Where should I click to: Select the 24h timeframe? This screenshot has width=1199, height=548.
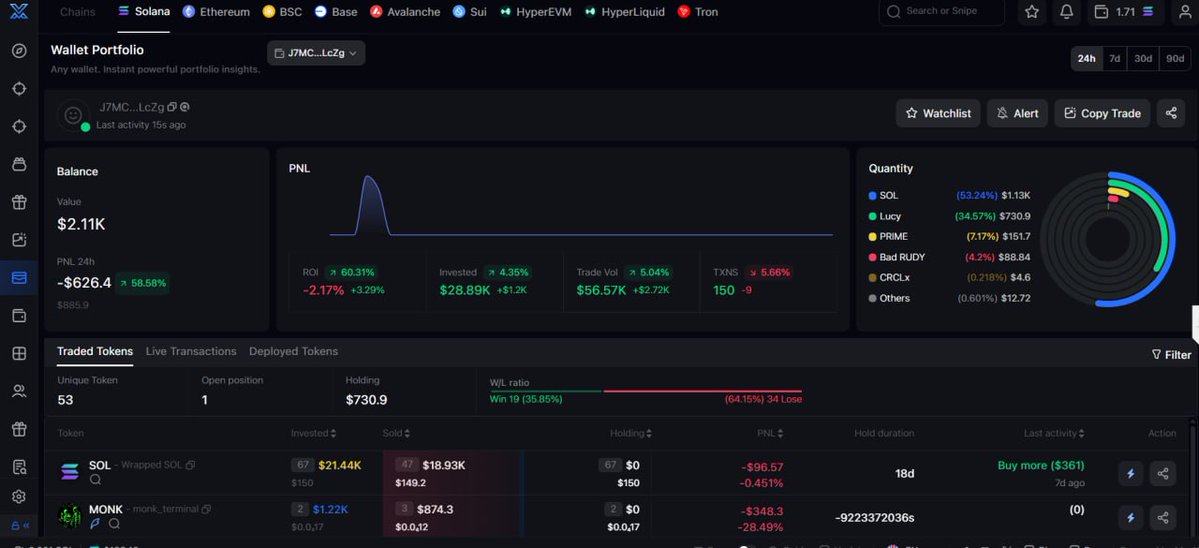click(x=1087, y=59)
